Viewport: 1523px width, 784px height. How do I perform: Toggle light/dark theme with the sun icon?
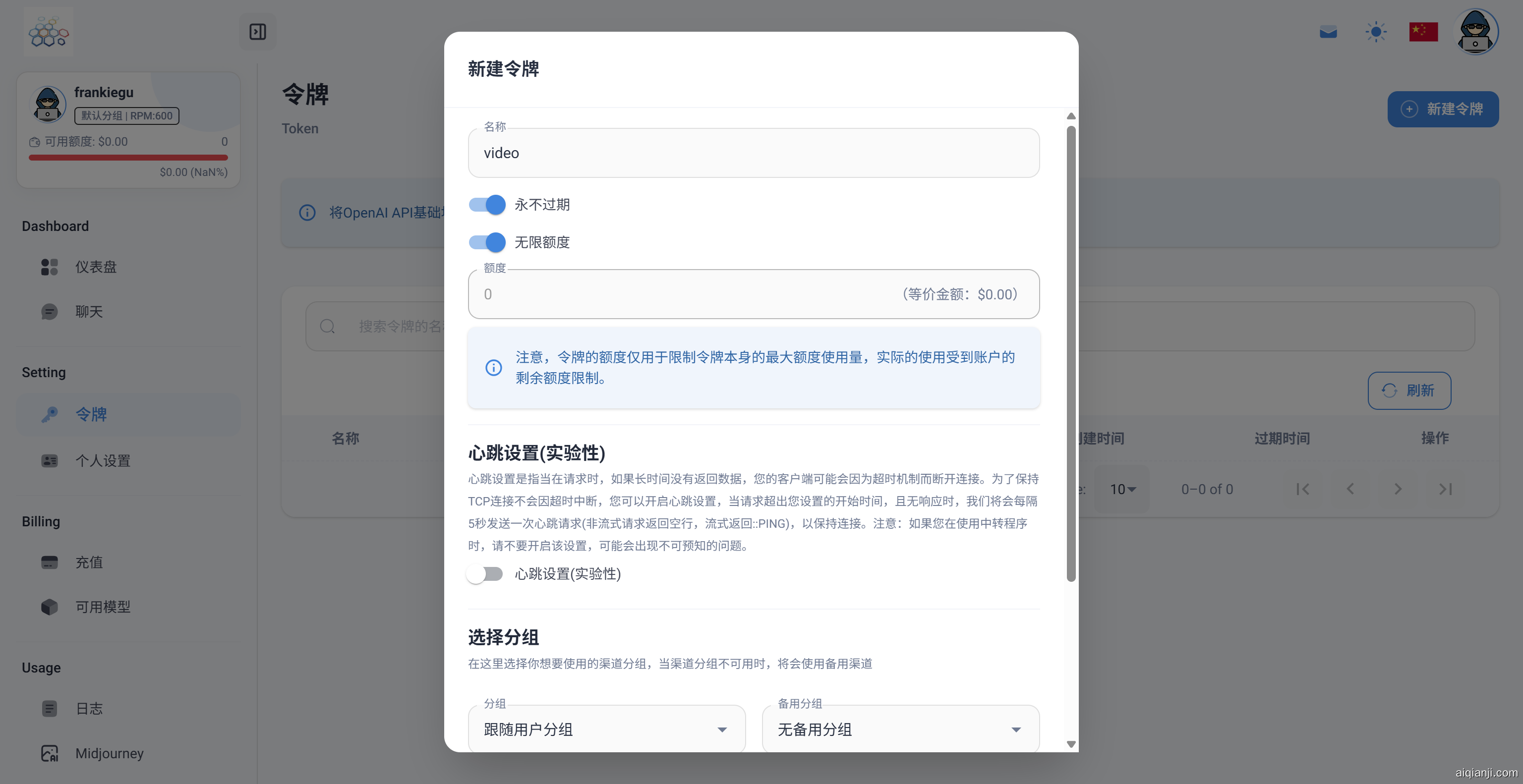point(1376,31)
